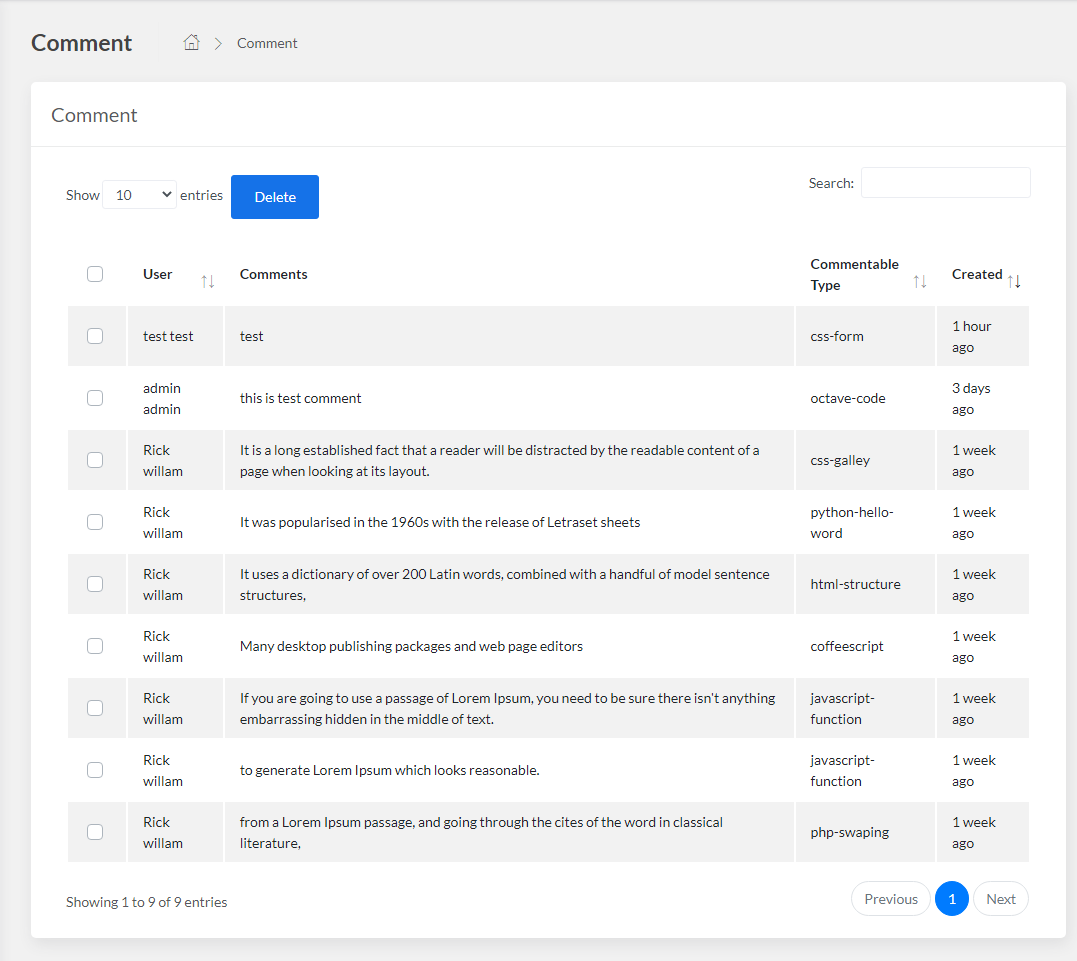Sort by Commentable Type column arrows
Screen dimensions: 1077x961
click(x=920, y=282)
